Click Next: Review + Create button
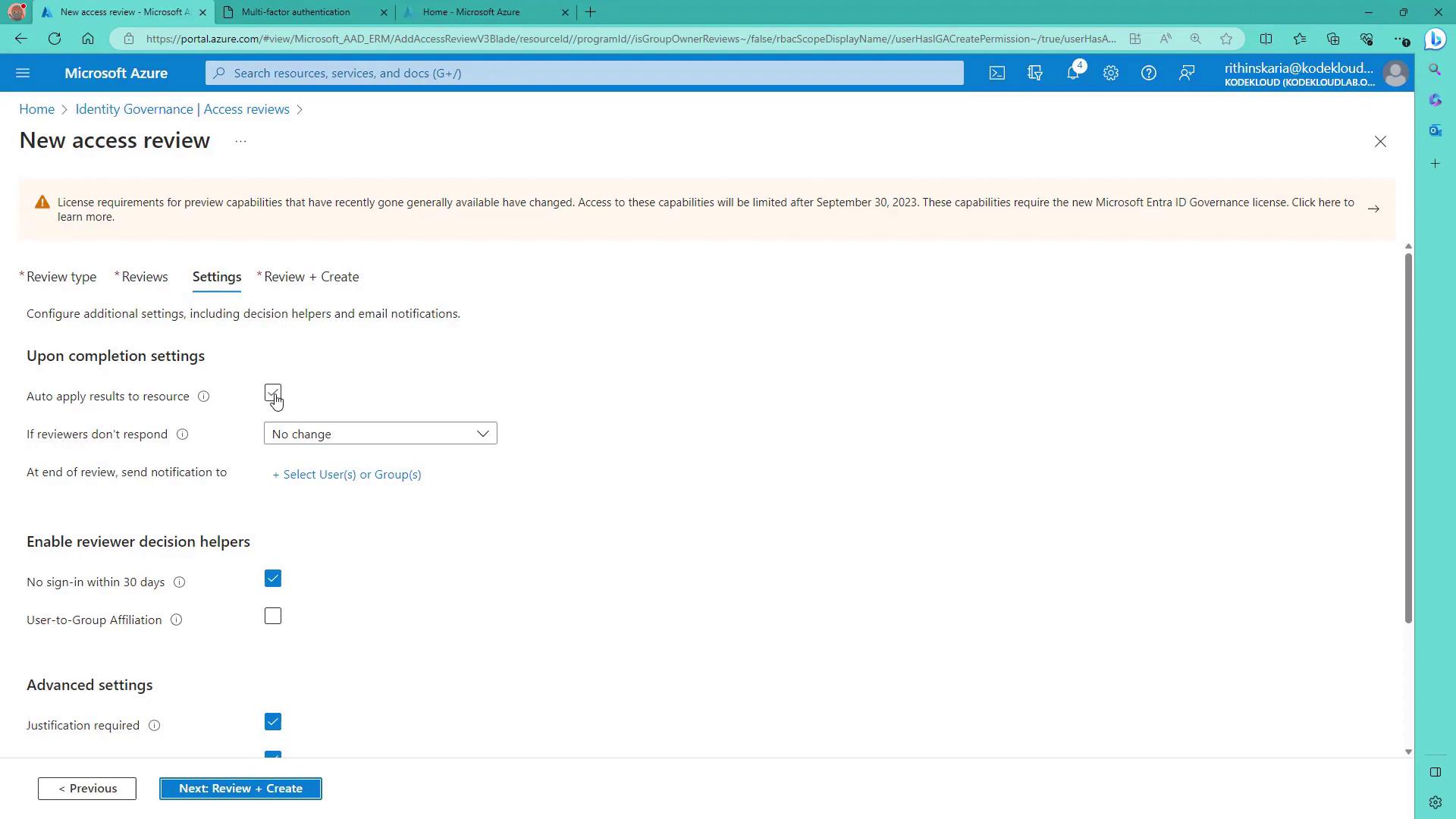 (240, 789)
